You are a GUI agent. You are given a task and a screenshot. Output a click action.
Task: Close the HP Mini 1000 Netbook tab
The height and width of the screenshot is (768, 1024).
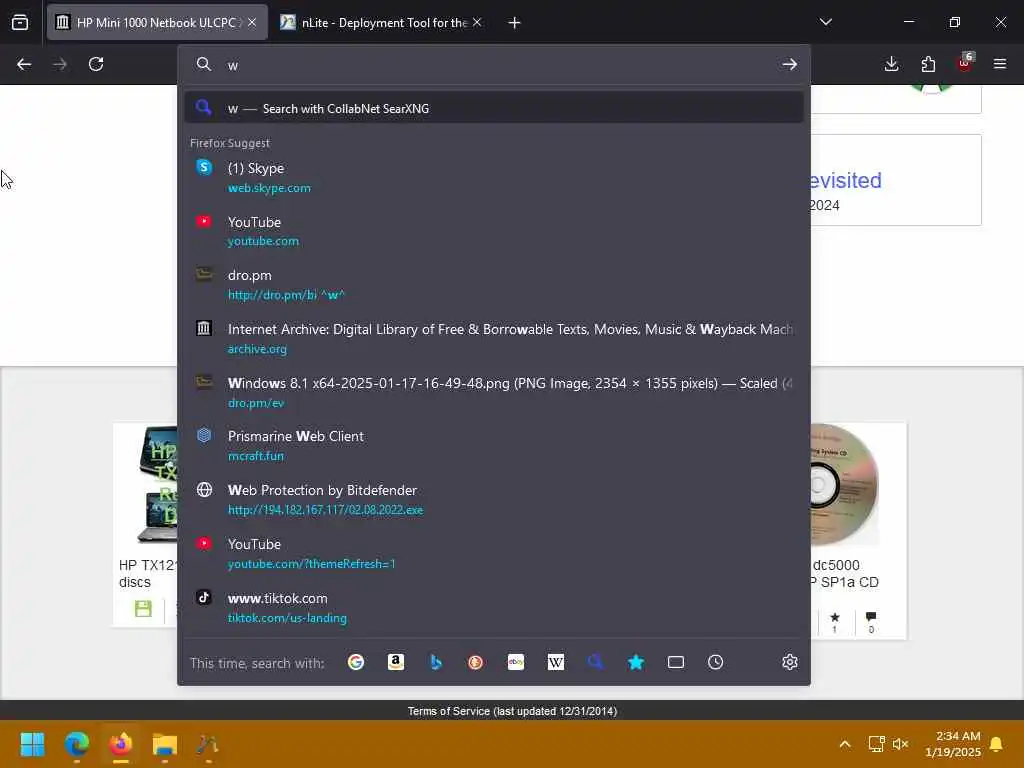(252, 22)
